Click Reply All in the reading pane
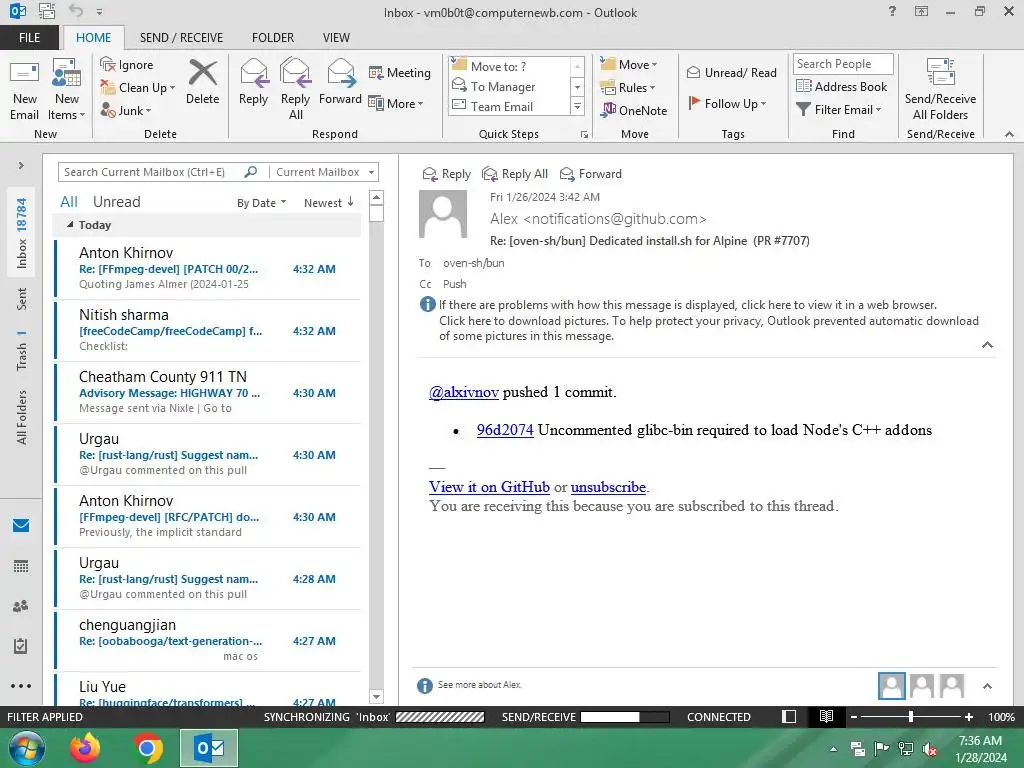The width and height of the screenshot is (1024, 768). (515, 174)
